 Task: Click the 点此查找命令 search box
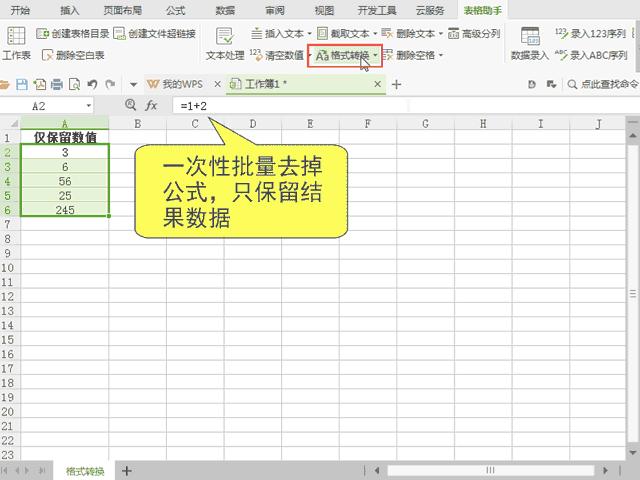[602, 84]
